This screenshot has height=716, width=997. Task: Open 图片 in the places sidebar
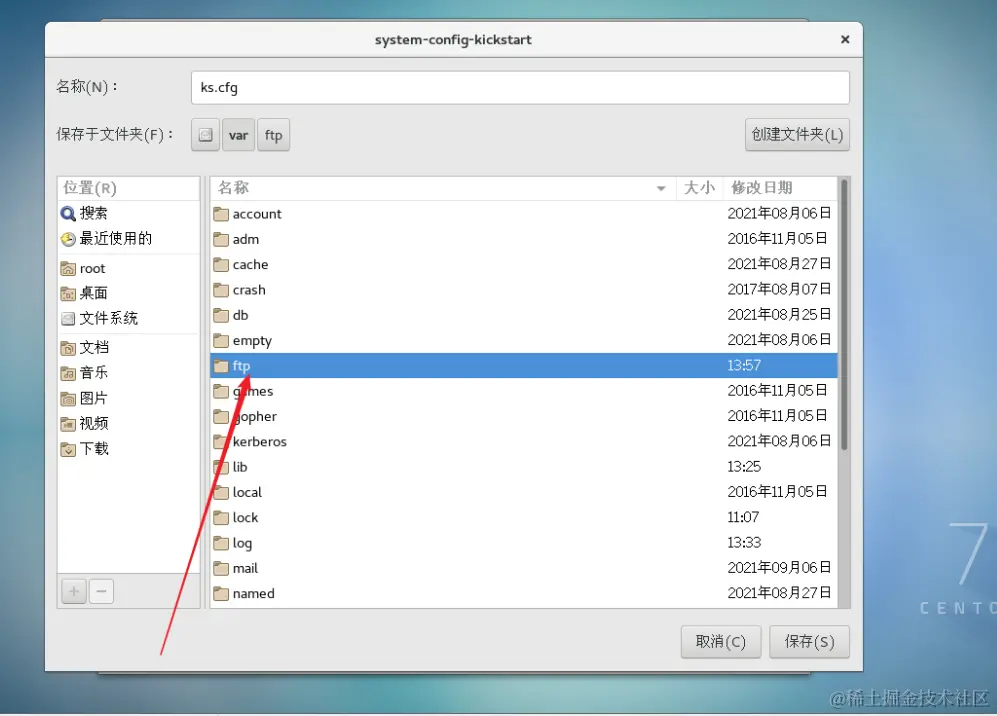128,399
